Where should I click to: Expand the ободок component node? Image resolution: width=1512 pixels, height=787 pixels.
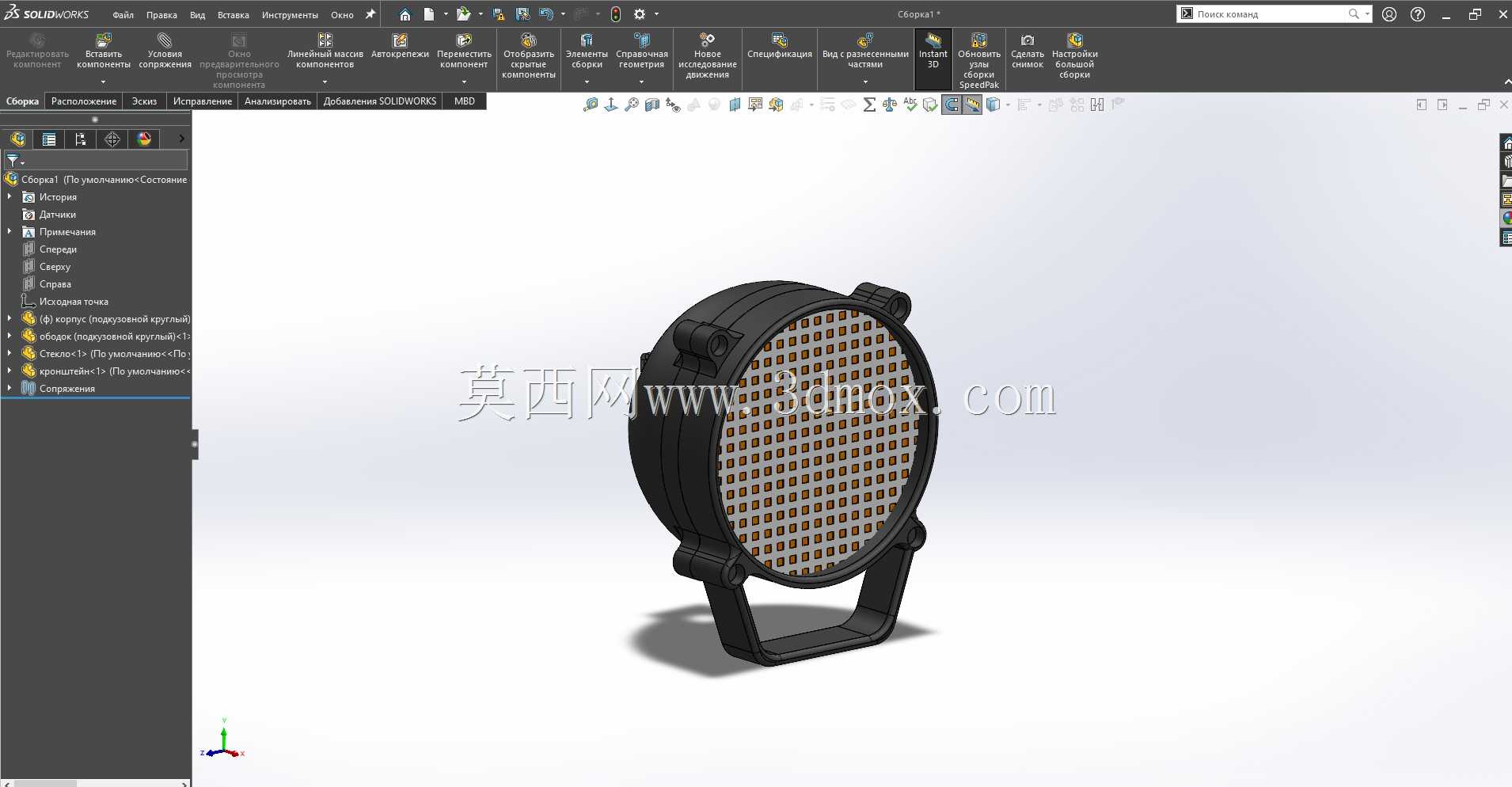tap(9, 336)
